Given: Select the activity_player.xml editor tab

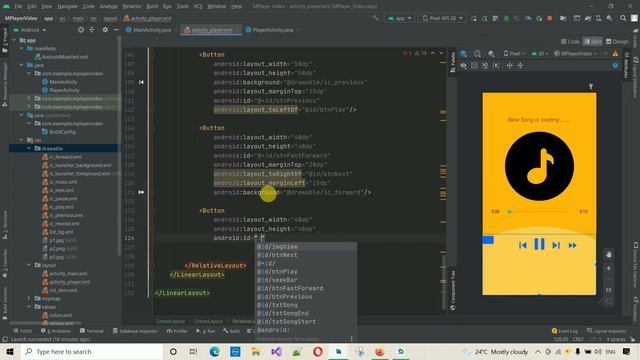Looking at the screenshot, I should click(212, 30).
